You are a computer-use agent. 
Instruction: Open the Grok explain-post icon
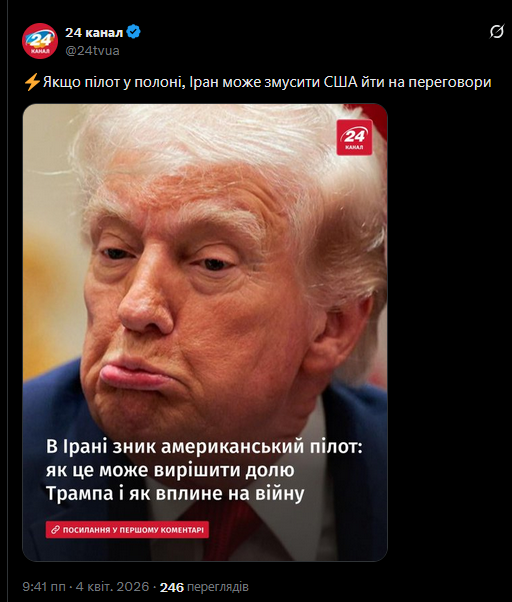pyautogui.click(x=496, y=31)
